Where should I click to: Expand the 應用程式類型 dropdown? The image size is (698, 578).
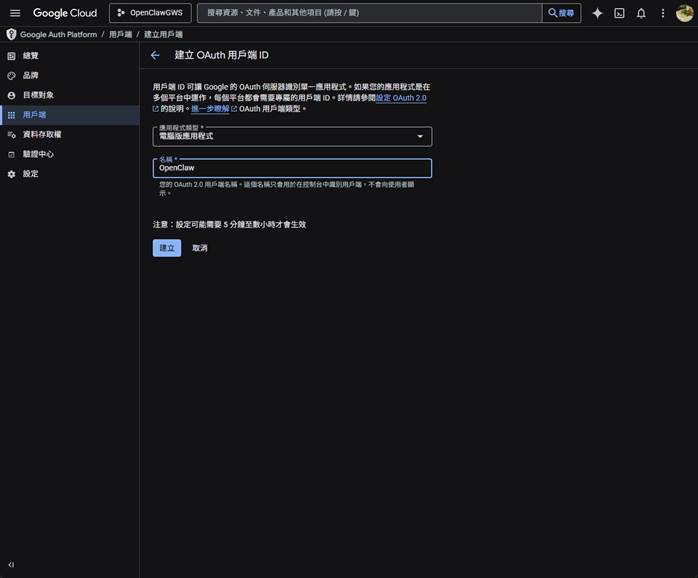[292, 136]
